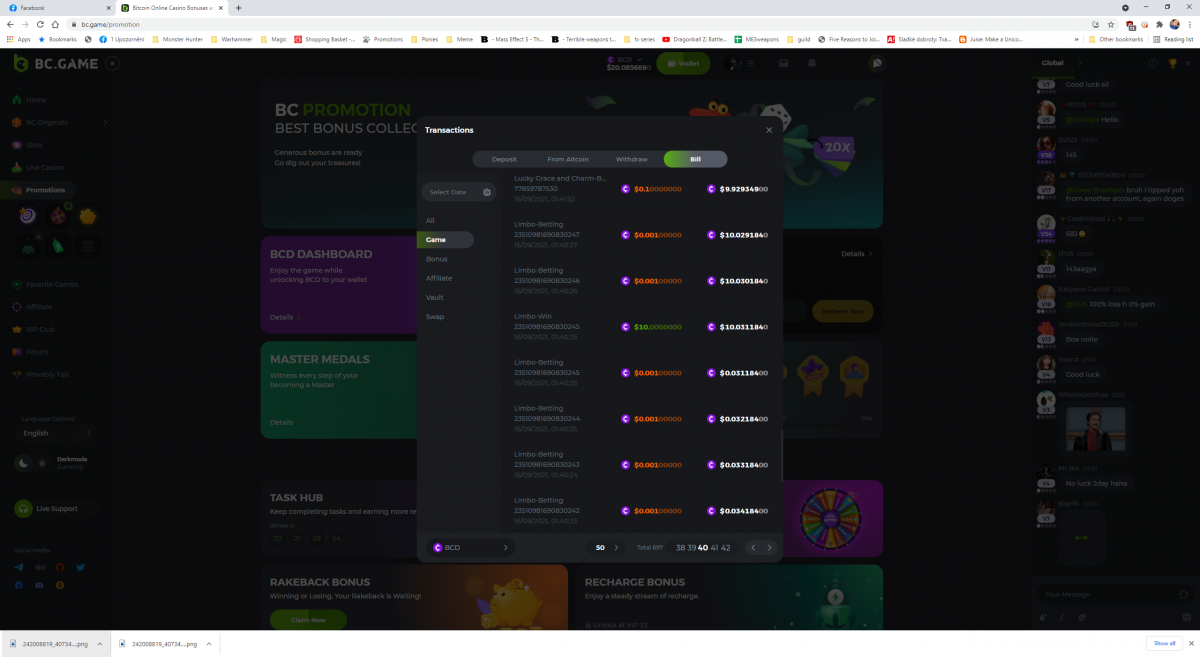The height and width of the screenshot is (657, 1200).
Task: Open the Select Date calendar picker
Action: click(x=459, y=192)
